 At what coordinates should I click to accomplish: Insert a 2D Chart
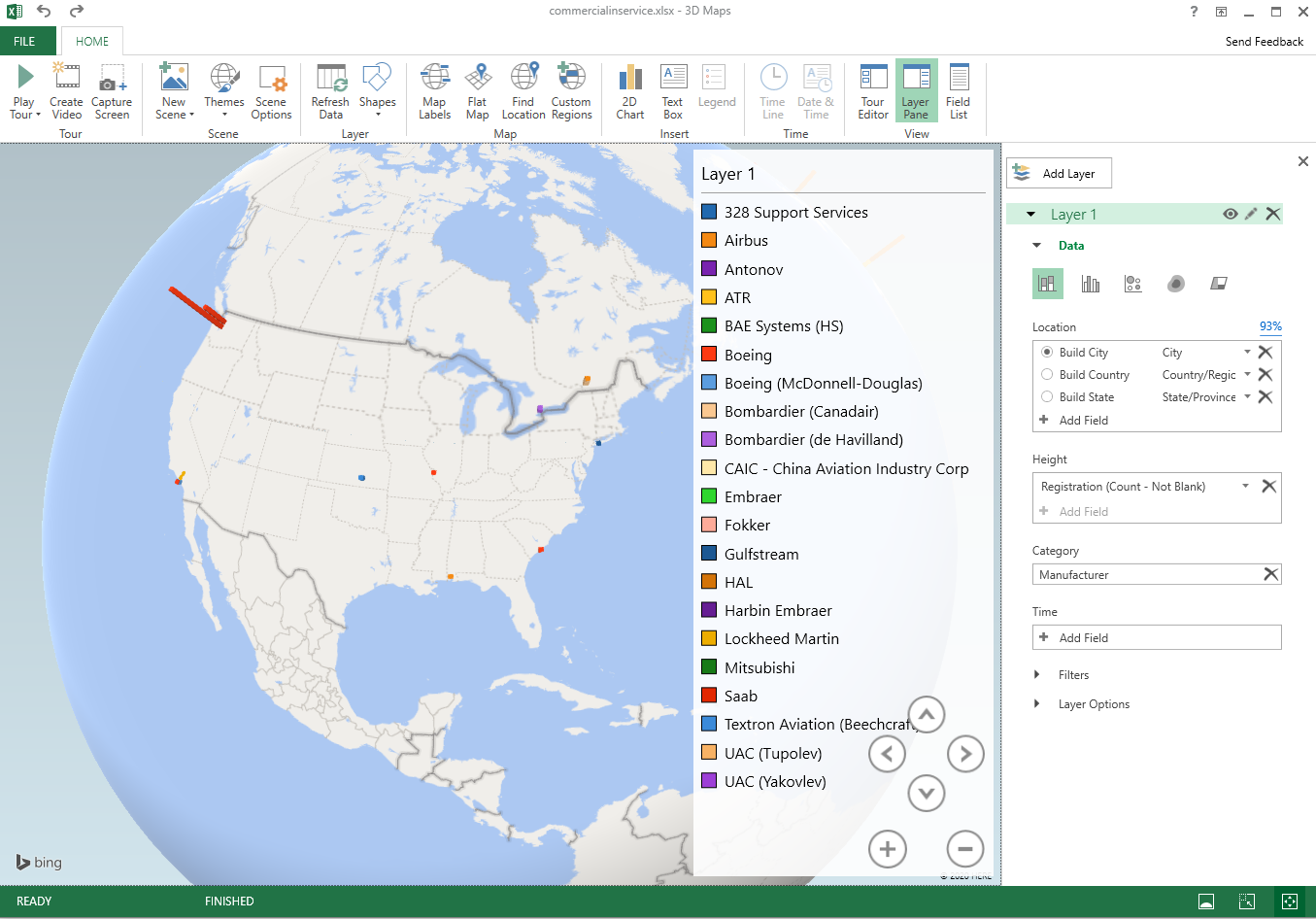click(629, 91)
